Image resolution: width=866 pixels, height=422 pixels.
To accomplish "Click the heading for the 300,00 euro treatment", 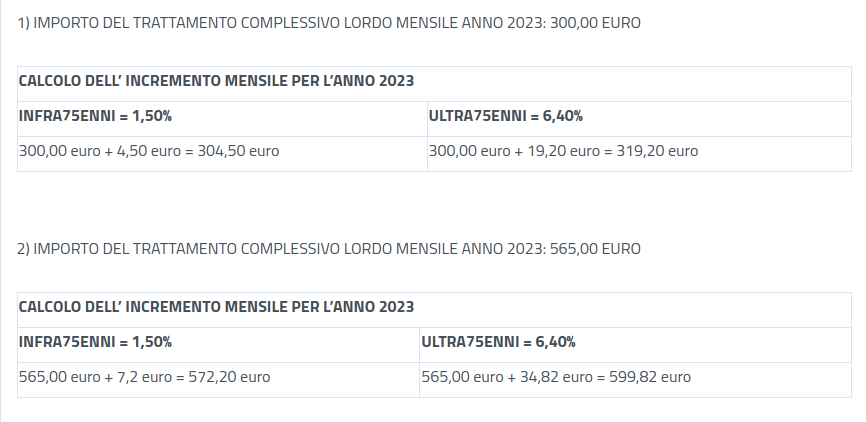I will click(329, 23).
